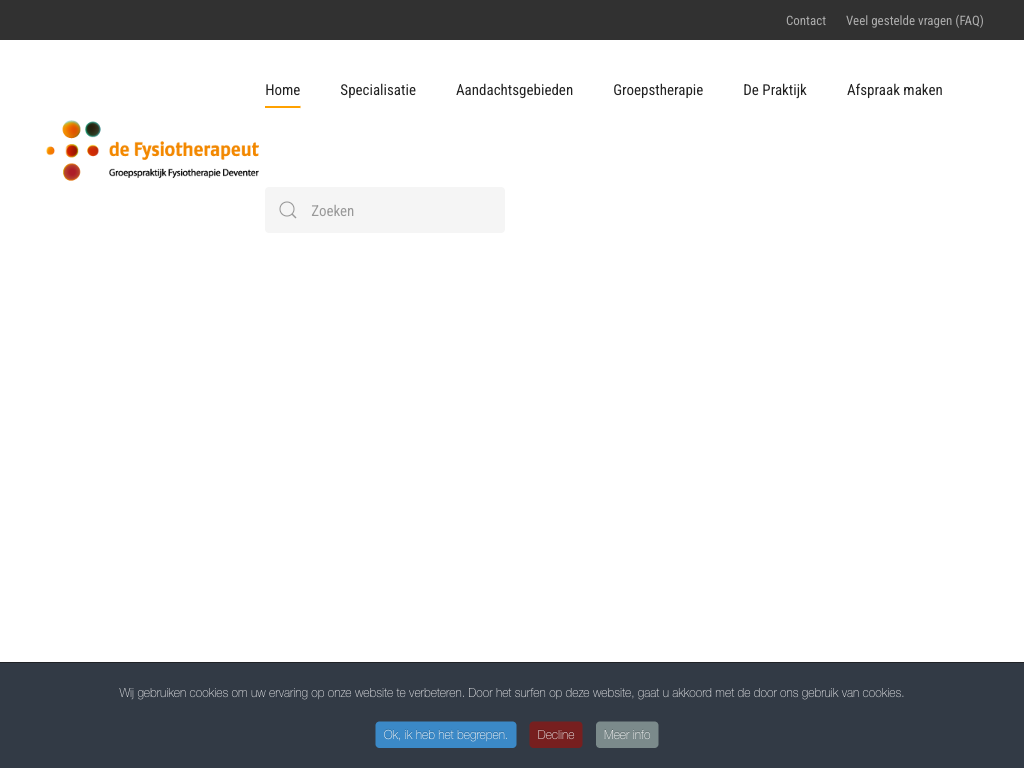Click the magnifying glass search icon
The image size is (1024, 768).
click(288, 210)
